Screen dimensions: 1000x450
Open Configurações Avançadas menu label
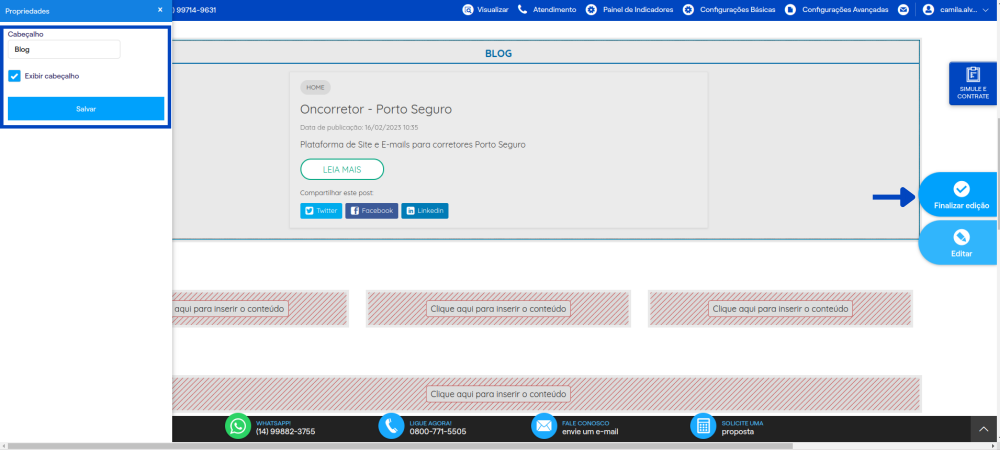[x=845, y=10]
